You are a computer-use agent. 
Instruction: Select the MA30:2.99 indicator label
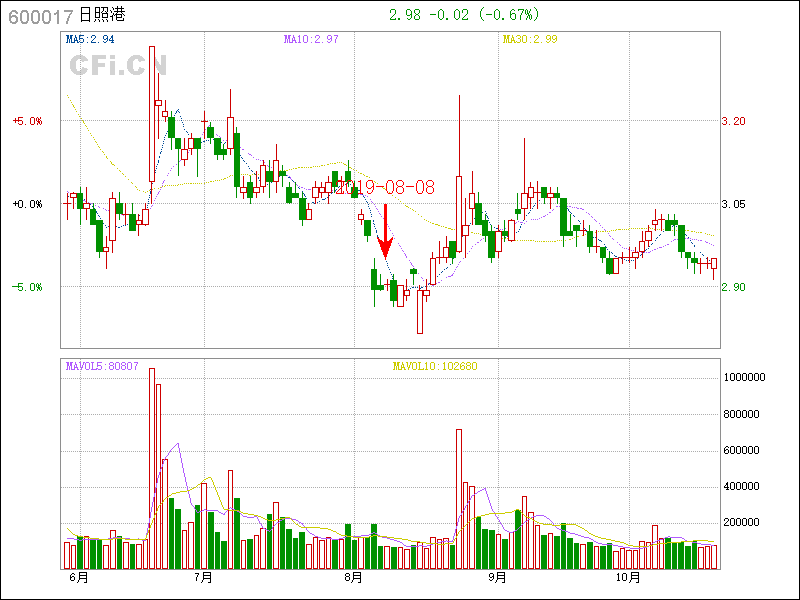pos(529,40)
